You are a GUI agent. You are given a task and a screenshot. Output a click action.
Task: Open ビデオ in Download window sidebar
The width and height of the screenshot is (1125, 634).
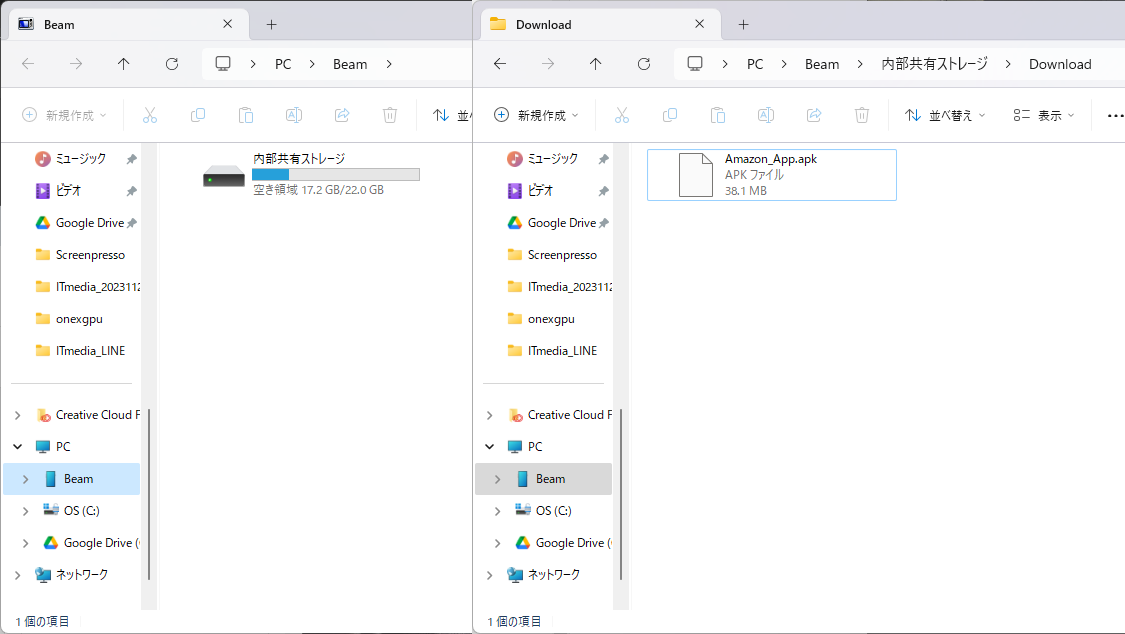pyautogui.click(x=540, y=191)
